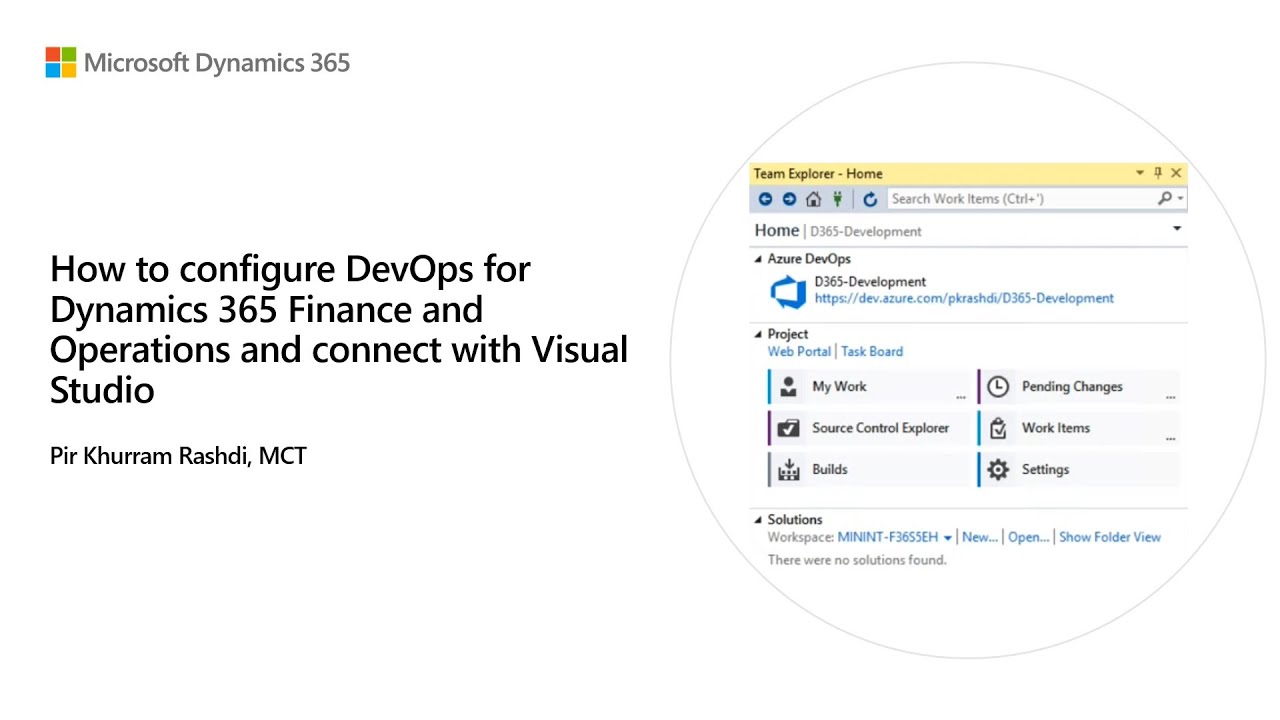Screen dimensions: 1280x720
Task: Click the magnifier search icon
Action: point(1165,199)
